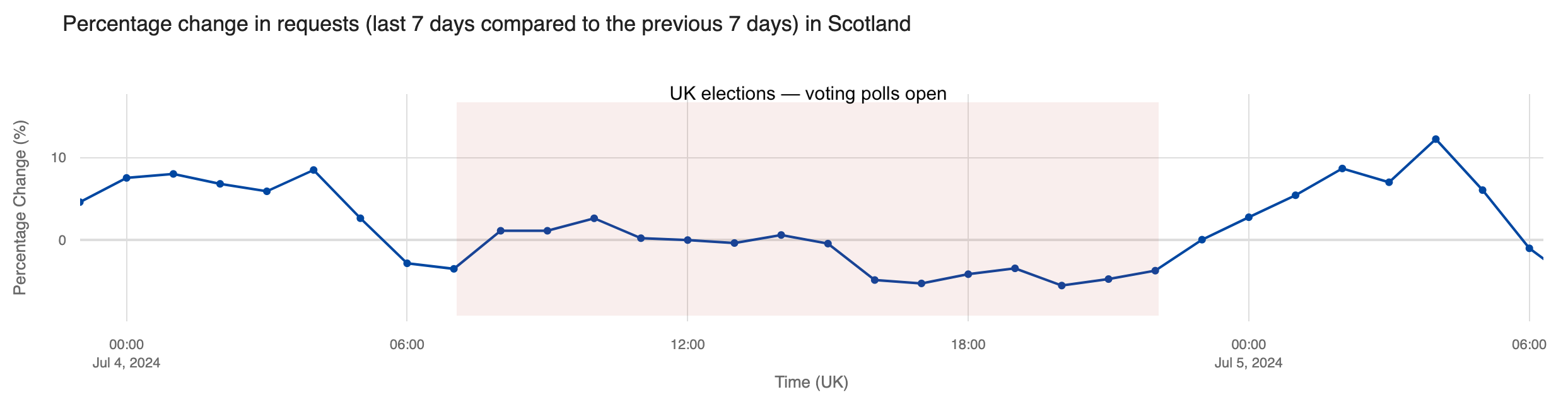Select the 10:00 data point inside shaded region
The image size is (1568, 399).
[594, 218]
